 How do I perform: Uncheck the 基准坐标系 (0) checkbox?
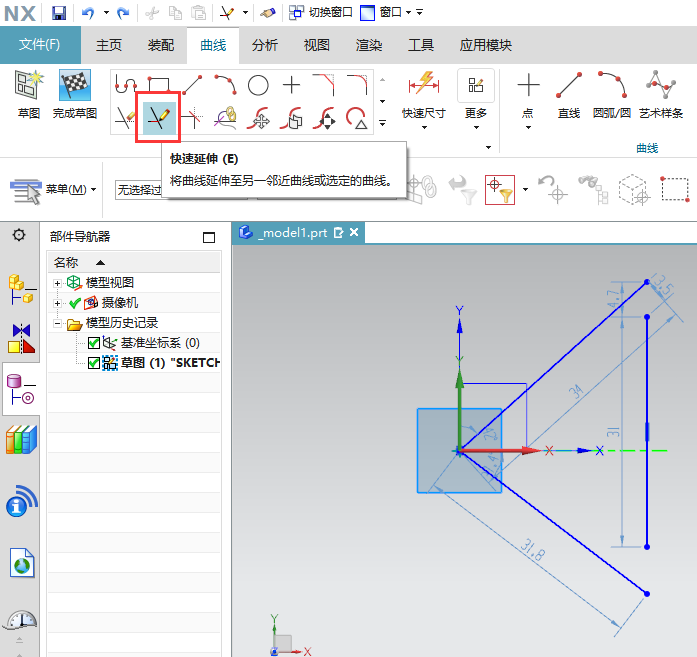click(95, 343)
